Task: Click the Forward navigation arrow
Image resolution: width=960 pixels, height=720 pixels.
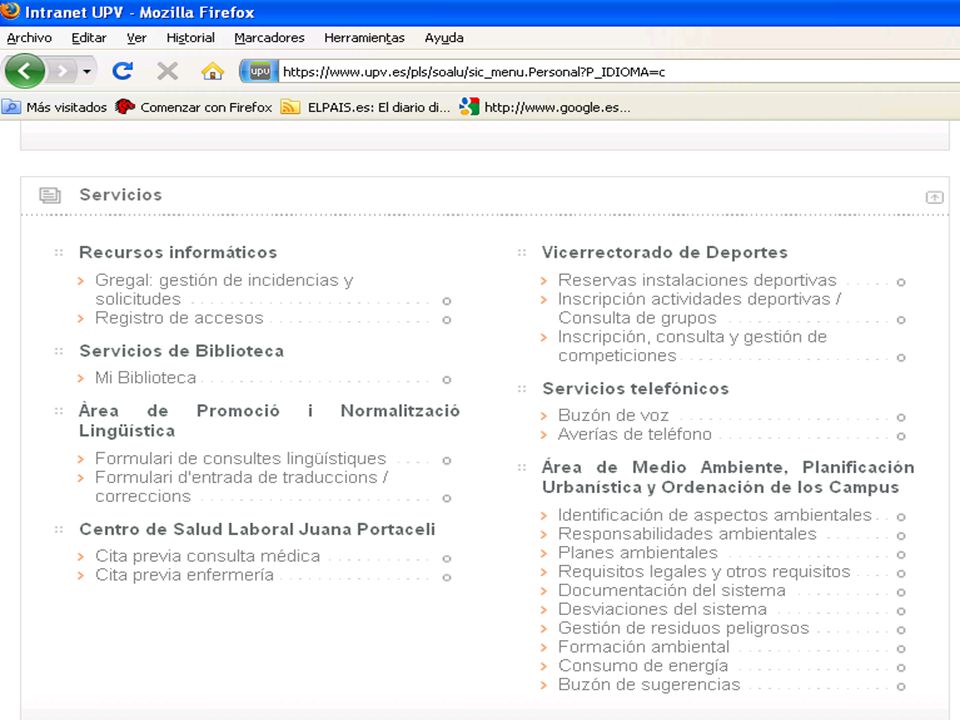Action: [62, 72]
